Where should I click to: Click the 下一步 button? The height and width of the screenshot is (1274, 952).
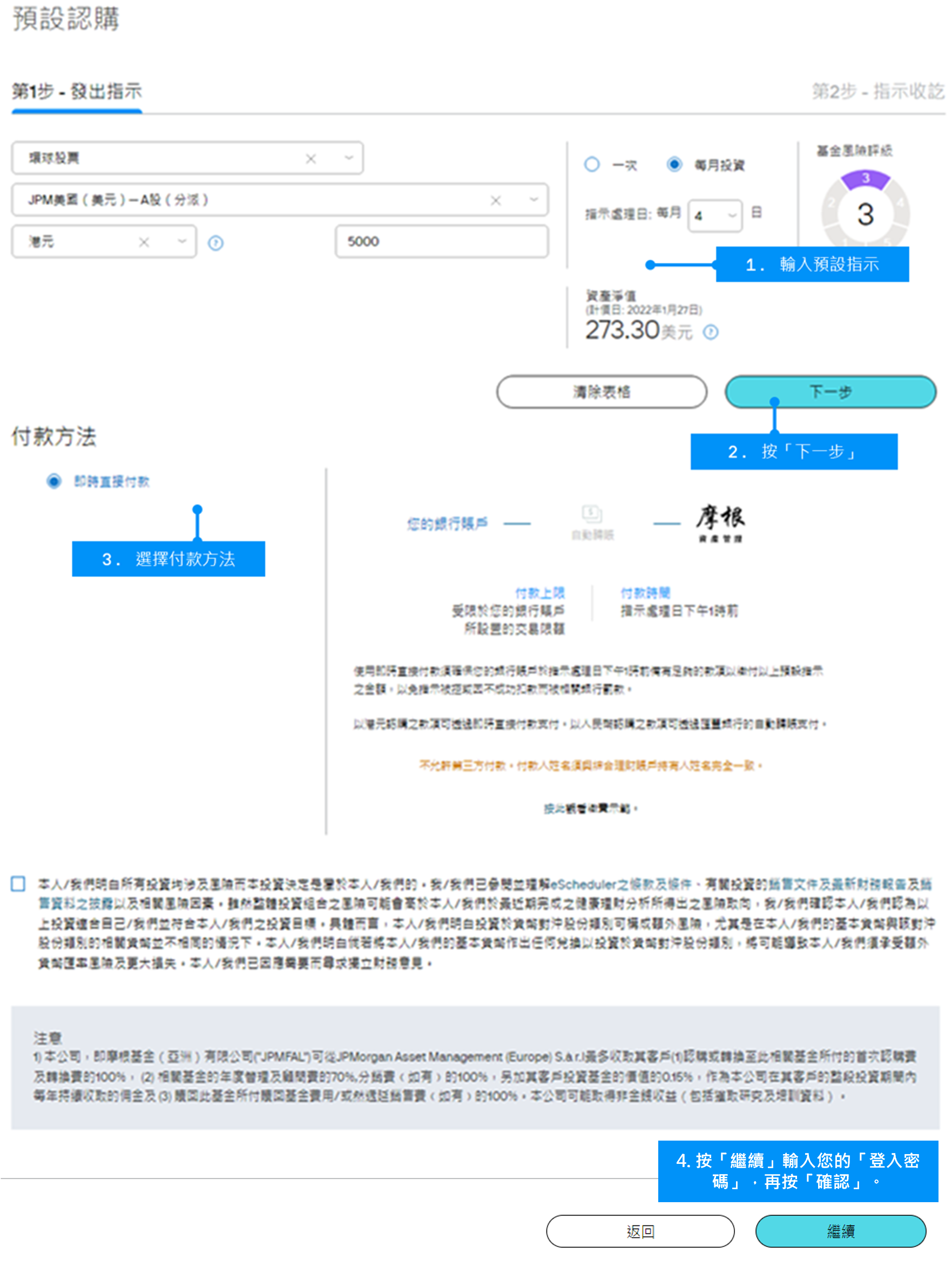click(830, 392)
